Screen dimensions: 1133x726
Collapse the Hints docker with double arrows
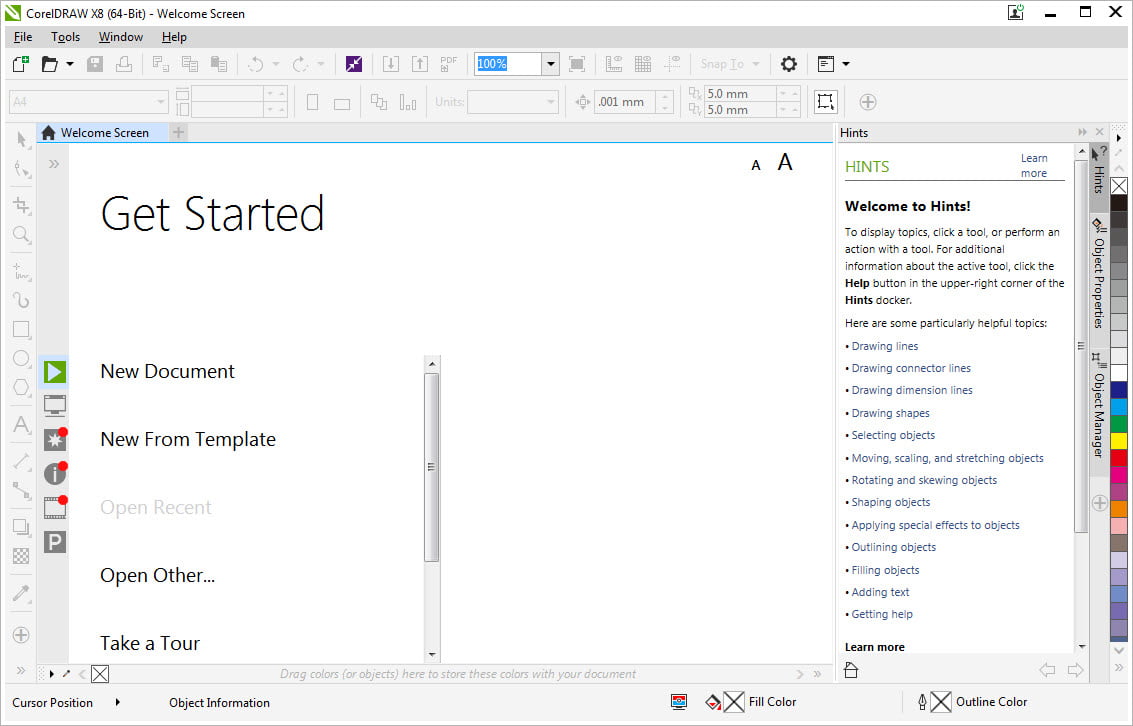pyautogui.click(x=1082, y=132)
